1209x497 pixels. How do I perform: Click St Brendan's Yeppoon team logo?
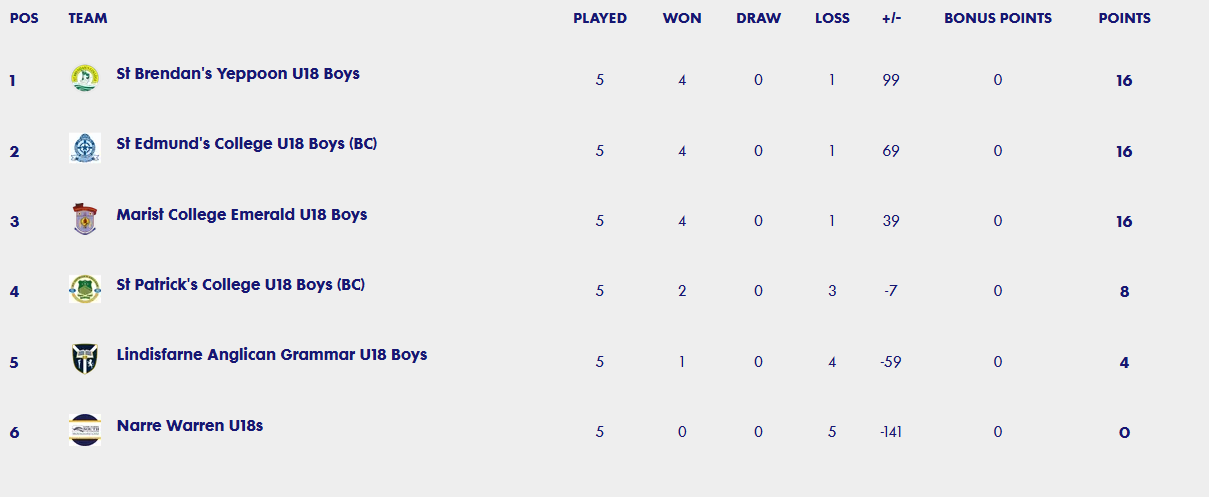85,78
